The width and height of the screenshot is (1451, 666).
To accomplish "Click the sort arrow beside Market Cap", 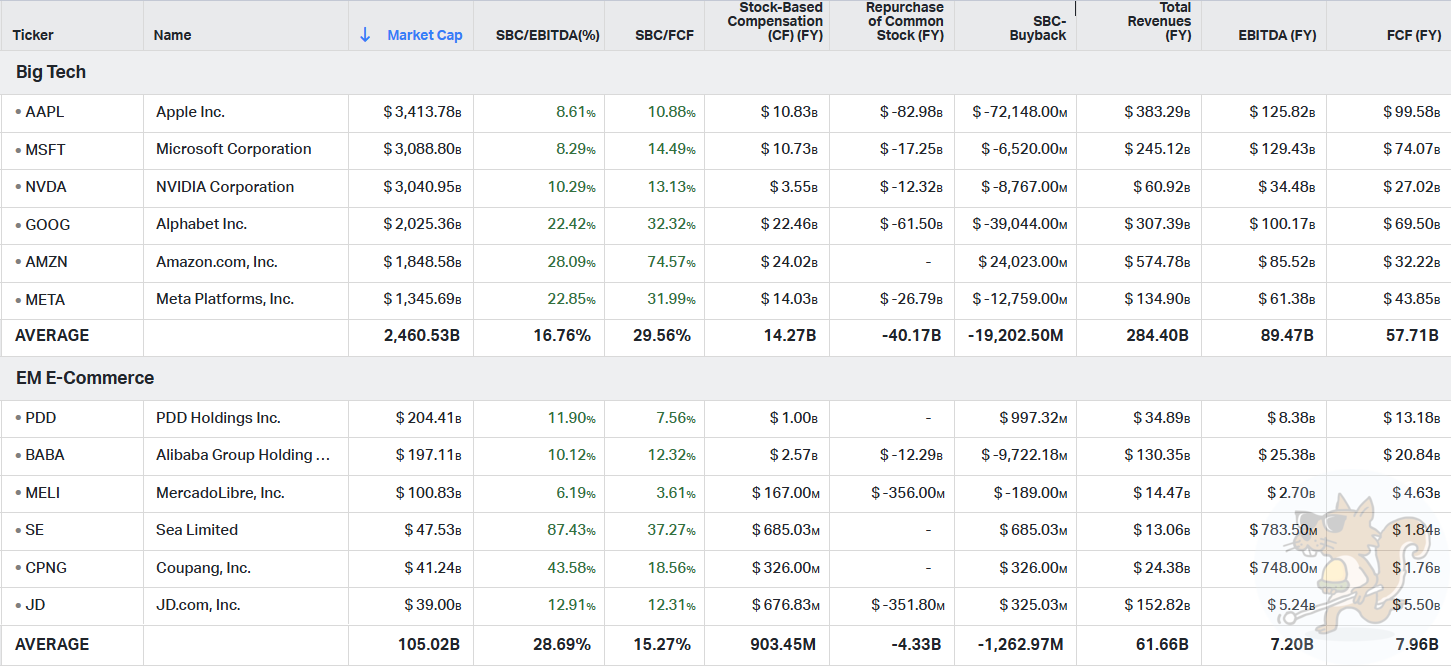I will tap(365, 35).
